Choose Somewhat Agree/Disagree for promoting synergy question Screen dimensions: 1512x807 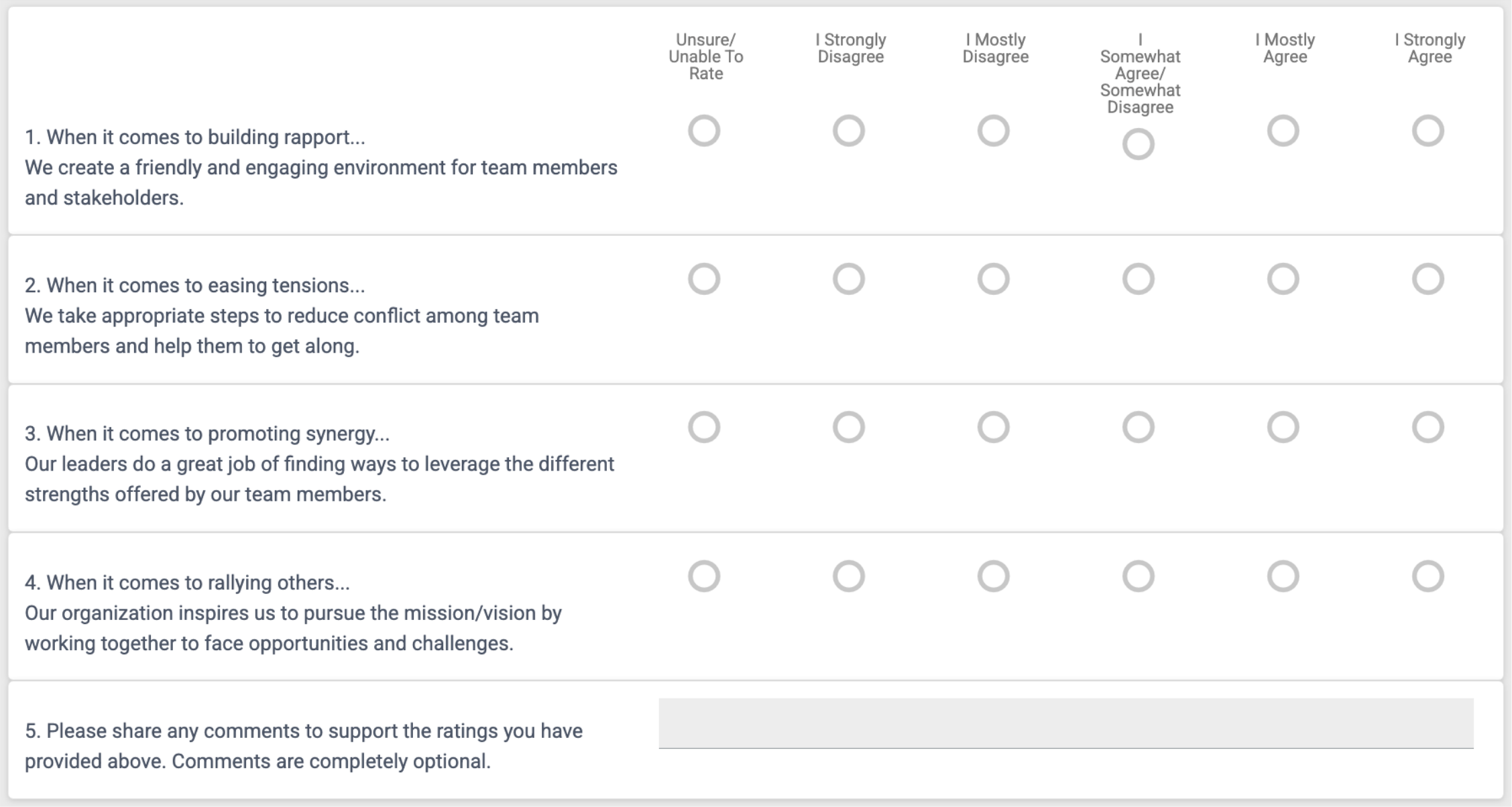(x=1138, y=427)
